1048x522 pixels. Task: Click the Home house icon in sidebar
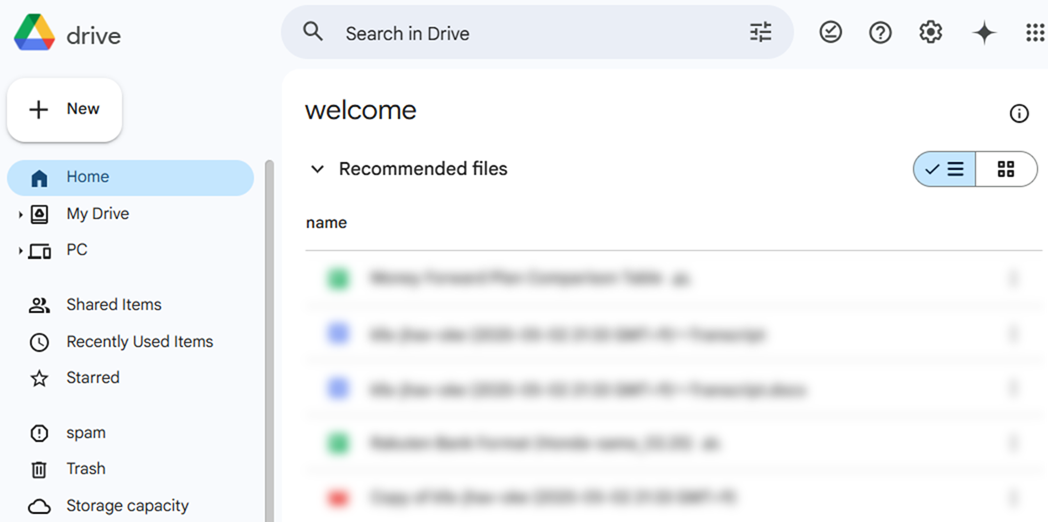click(39, 178)
